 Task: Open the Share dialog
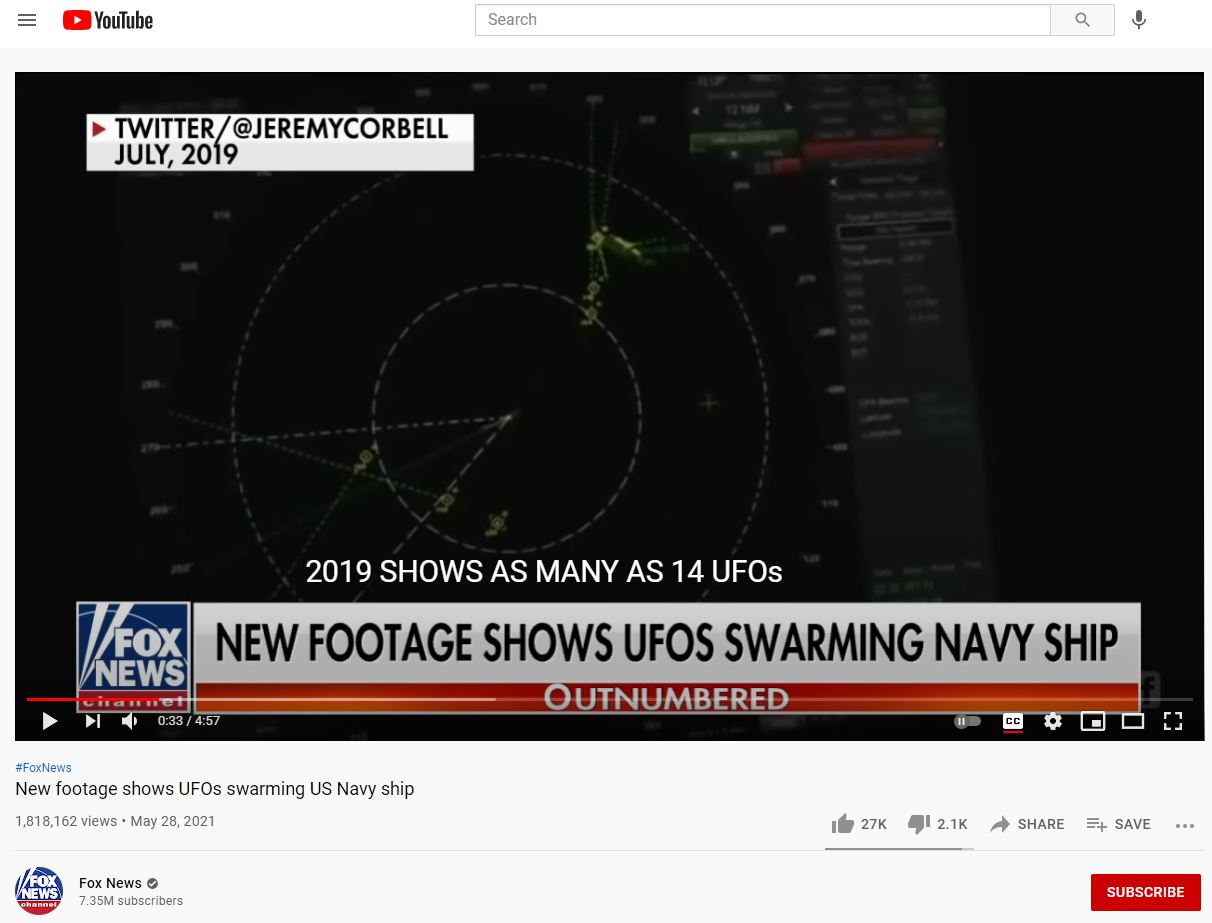pos(1027,824)
